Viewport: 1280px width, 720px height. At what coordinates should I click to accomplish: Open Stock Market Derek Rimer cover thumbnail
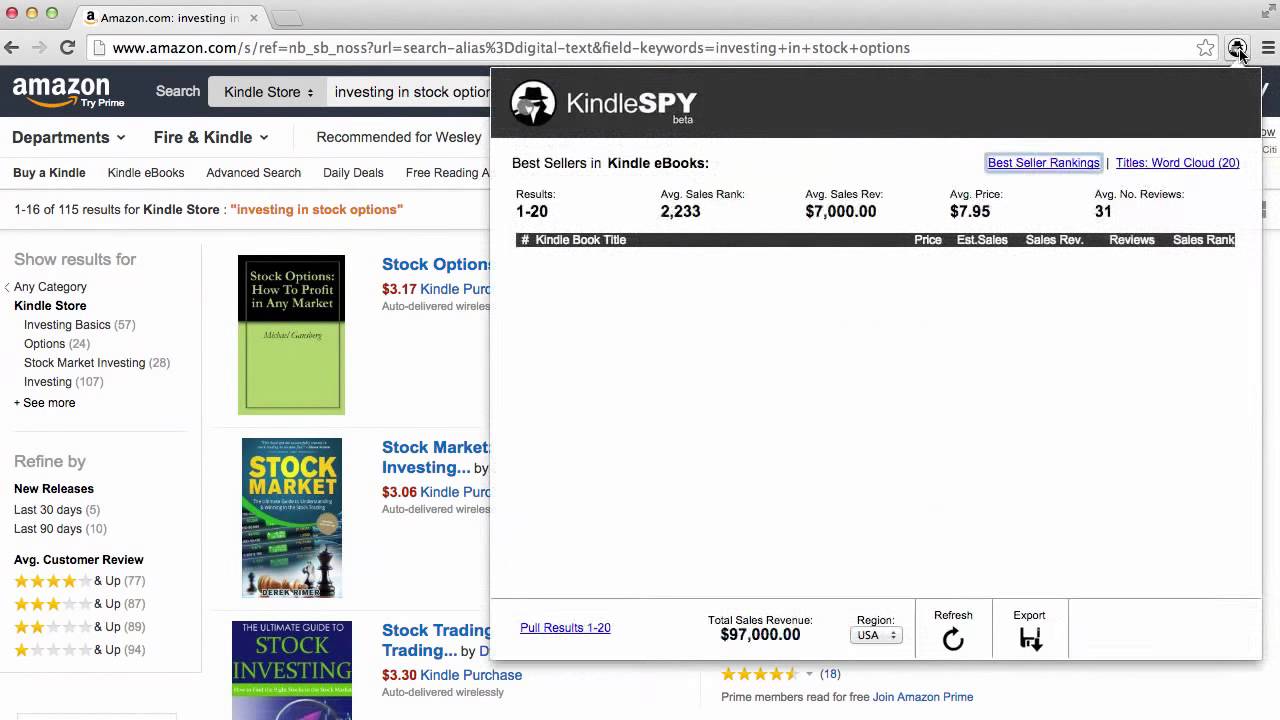292,518
